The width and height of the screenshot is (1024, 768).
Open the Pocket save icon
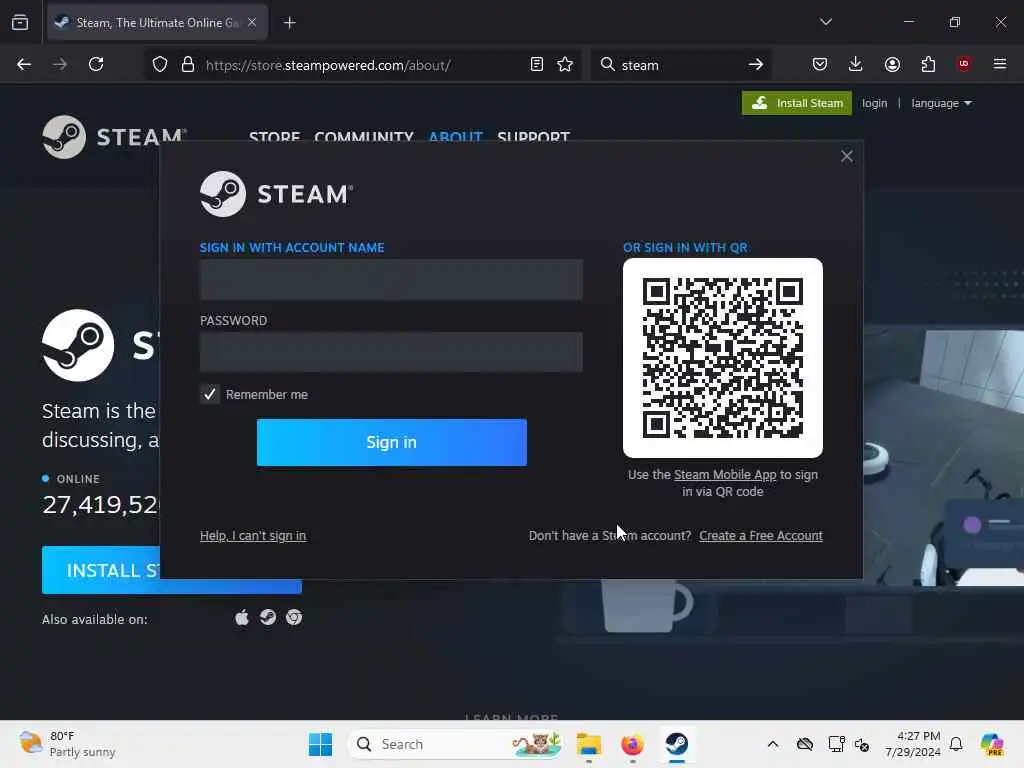click(x=820, y=64)
